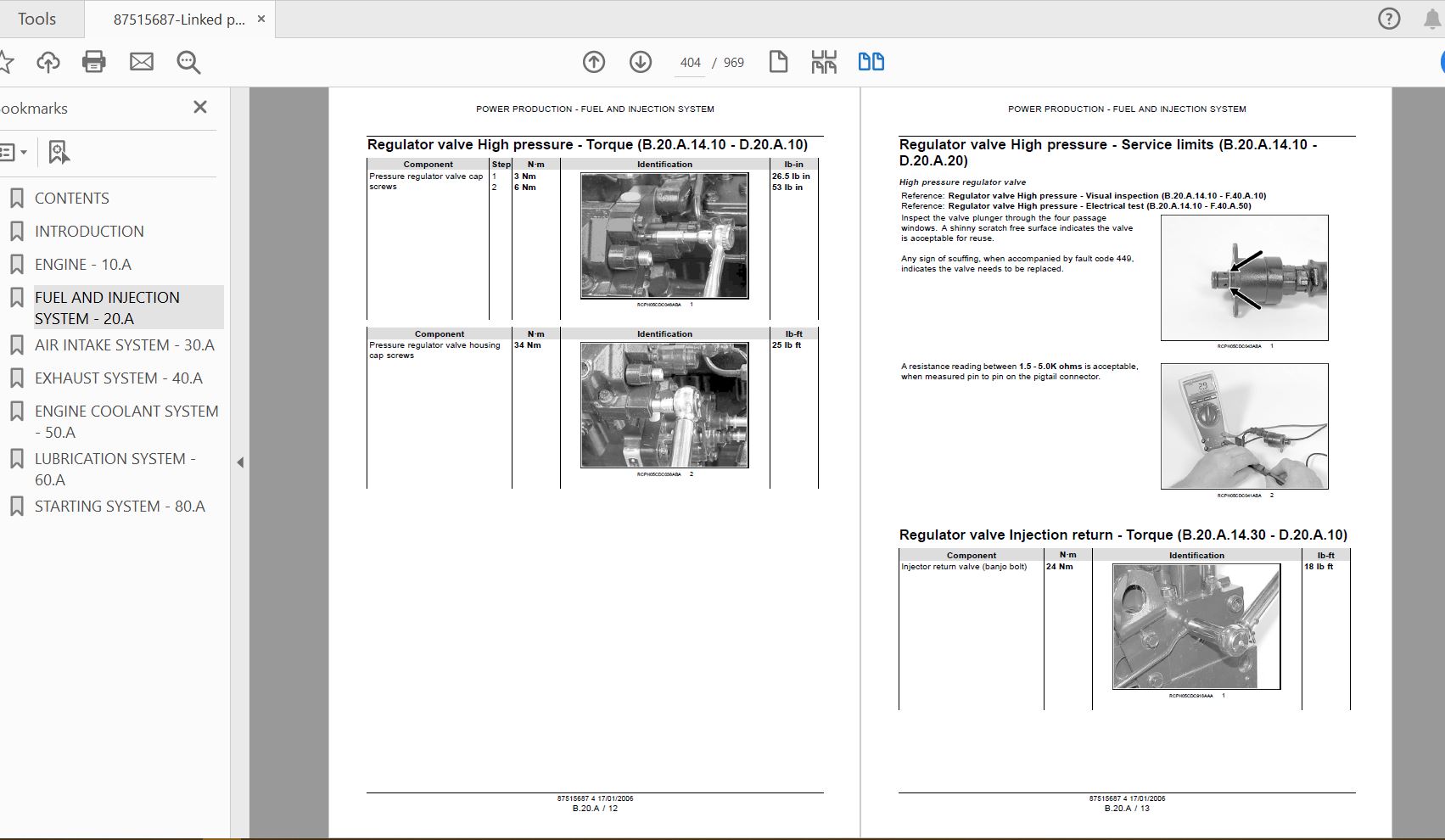This screenshot has width=1445, height=840.
Task: Click the upload to cloud icon
Action: pos(48,62)
